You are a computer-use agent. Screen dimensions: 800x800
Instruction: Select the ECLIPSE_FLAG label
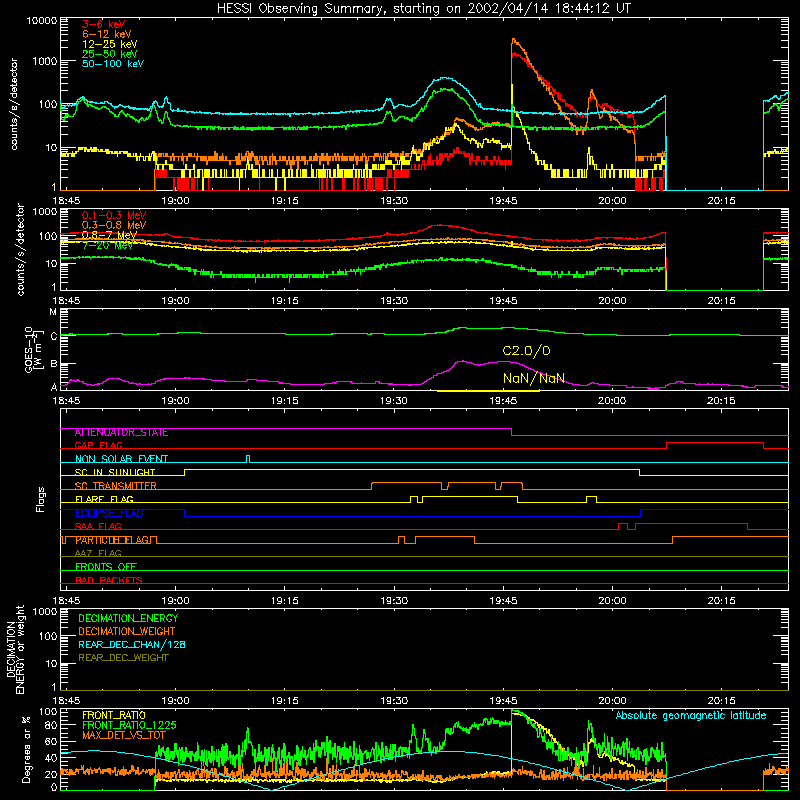(109, 513)
